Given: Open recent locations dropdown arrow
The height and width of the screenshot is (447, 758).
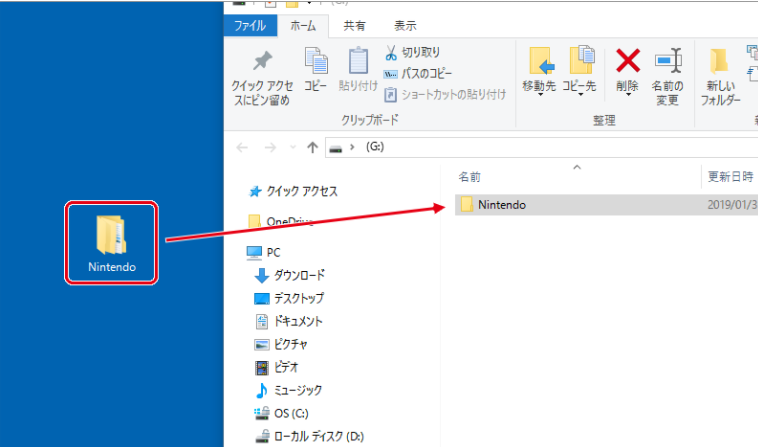Looking at the screenshot, I should tap(292, 147).
